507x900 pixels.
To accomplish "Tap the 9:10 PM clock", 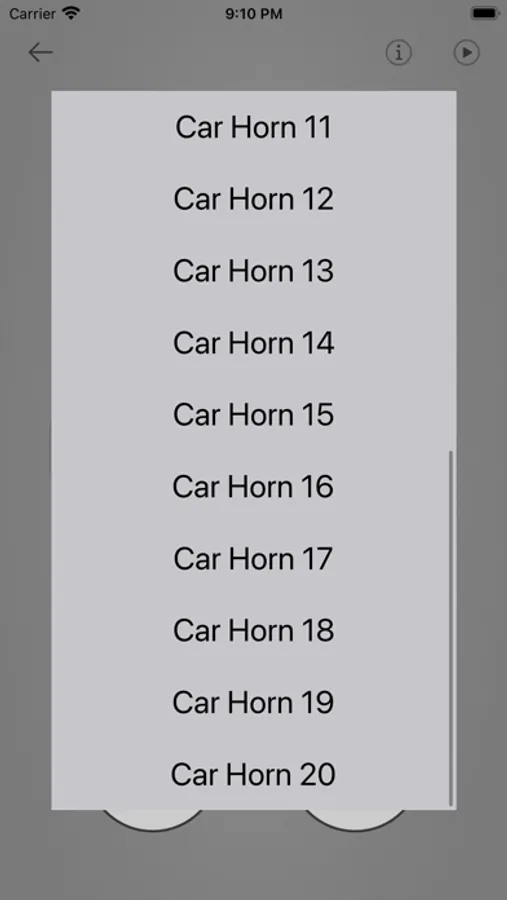I will [x=254, y=14].
